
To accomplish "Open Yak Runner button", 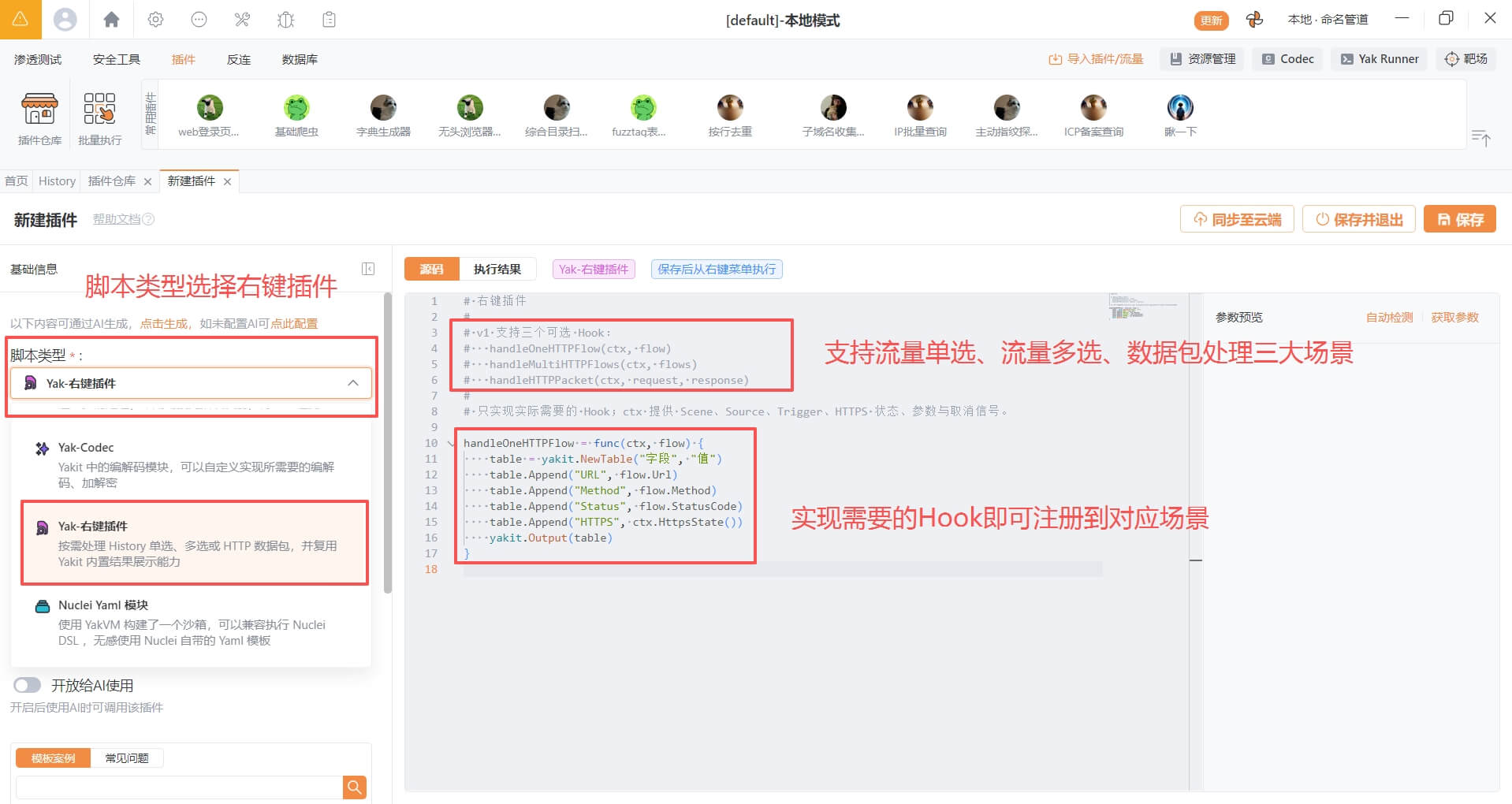I will (x=1380, y=59).
